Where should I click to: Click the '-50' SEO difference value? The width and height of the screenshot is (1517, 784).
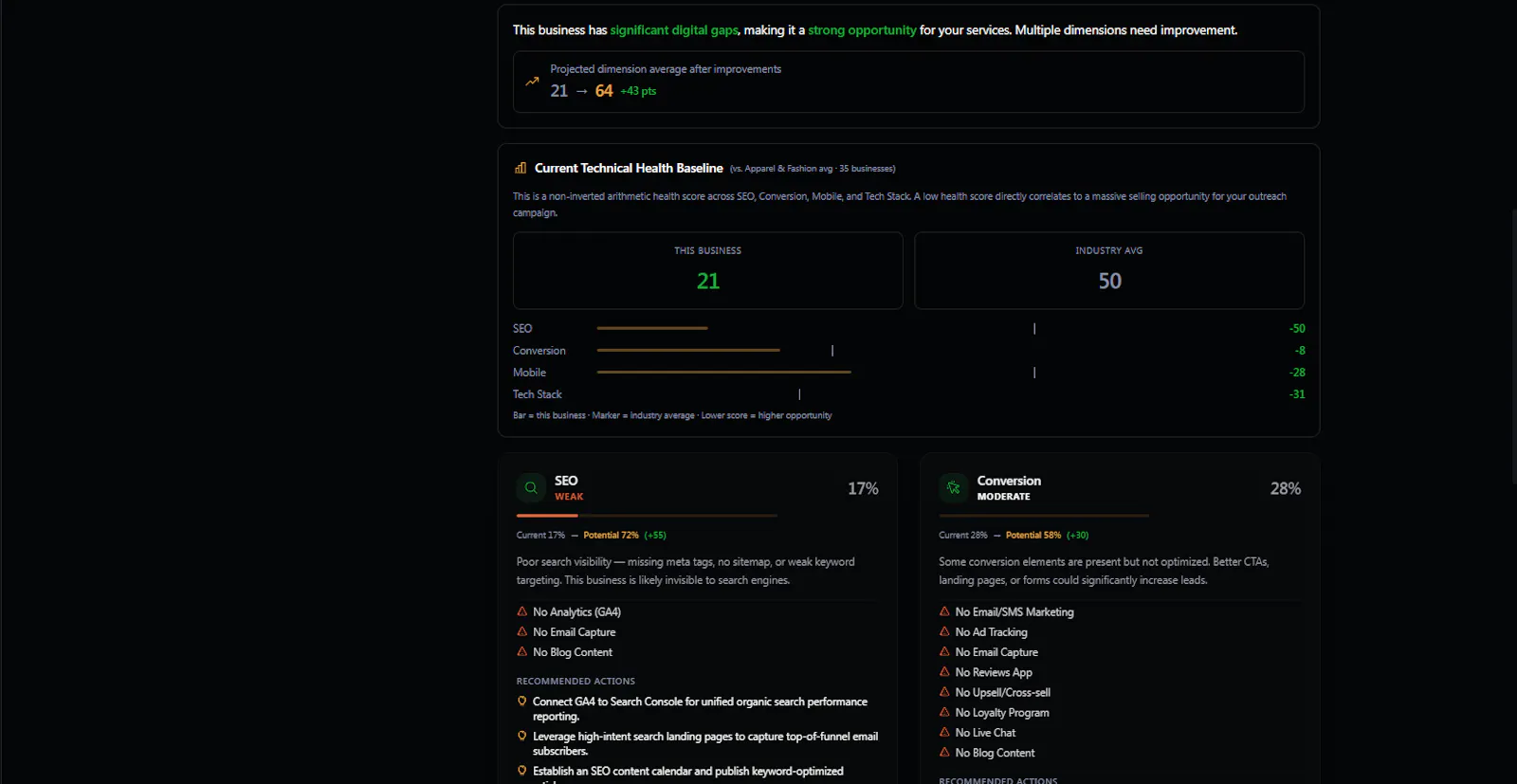click(1297, 329)
